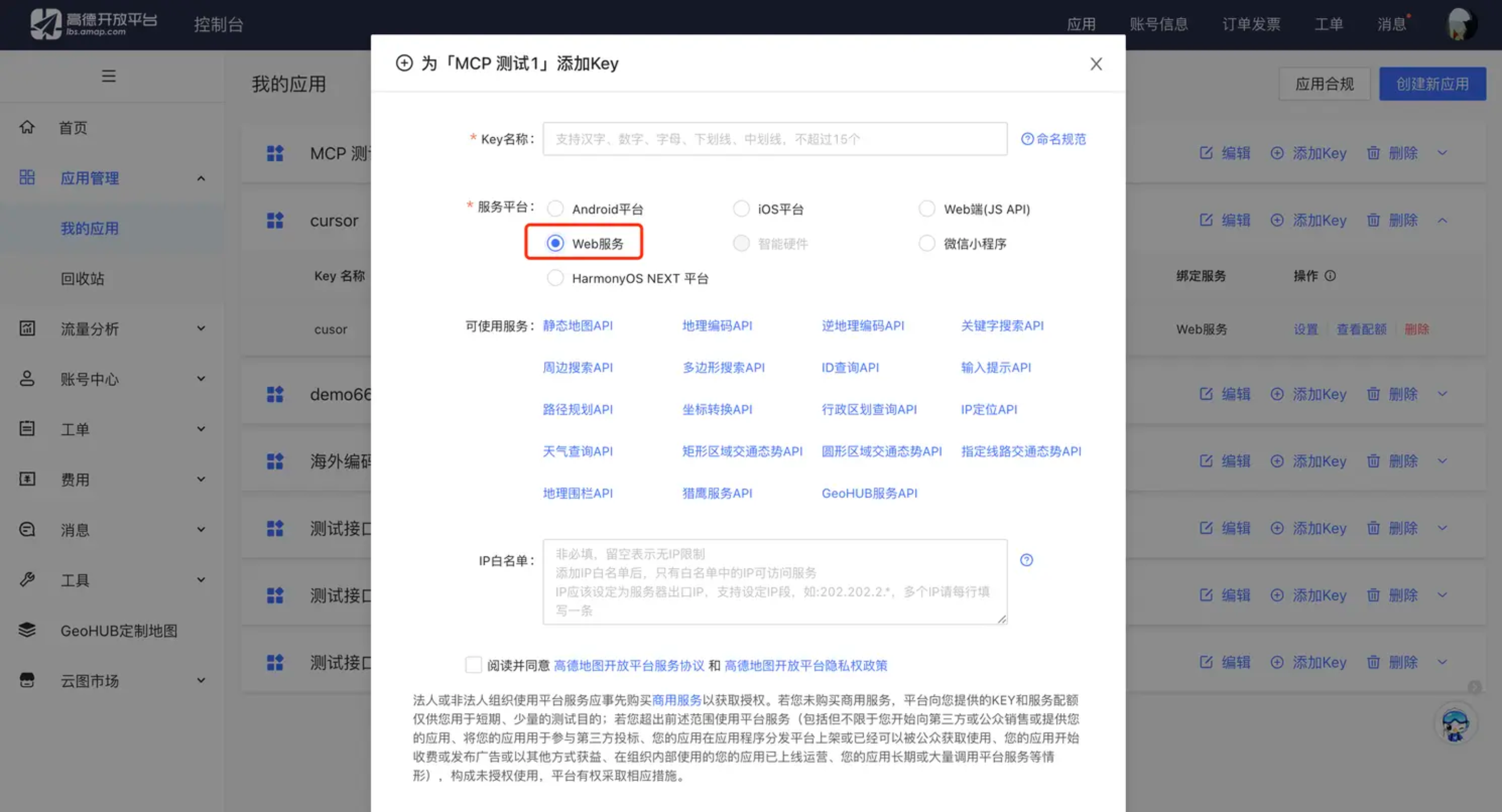
Task: Click the home icon beside 首页
Action: (27, 127)
